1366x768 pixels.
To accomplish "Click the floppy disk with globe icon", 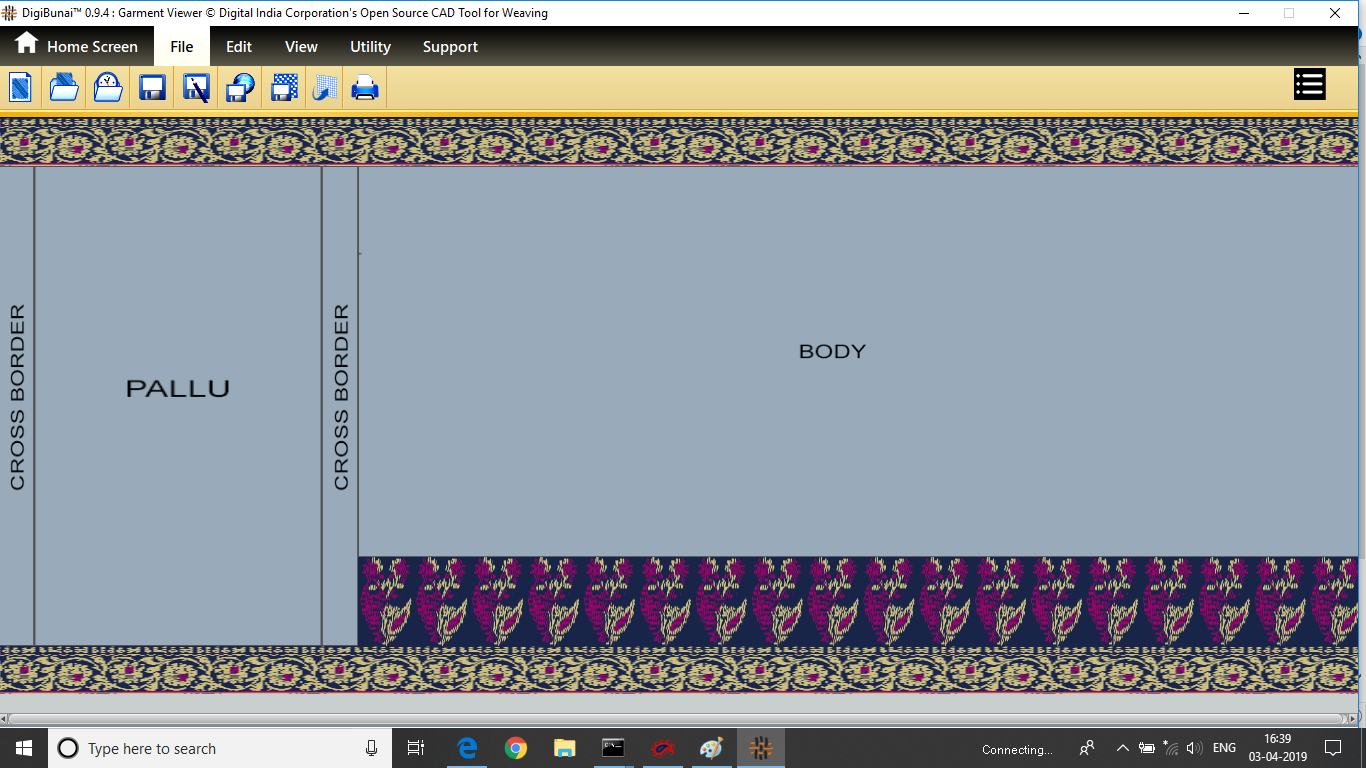I will click(x=240, y=88).
